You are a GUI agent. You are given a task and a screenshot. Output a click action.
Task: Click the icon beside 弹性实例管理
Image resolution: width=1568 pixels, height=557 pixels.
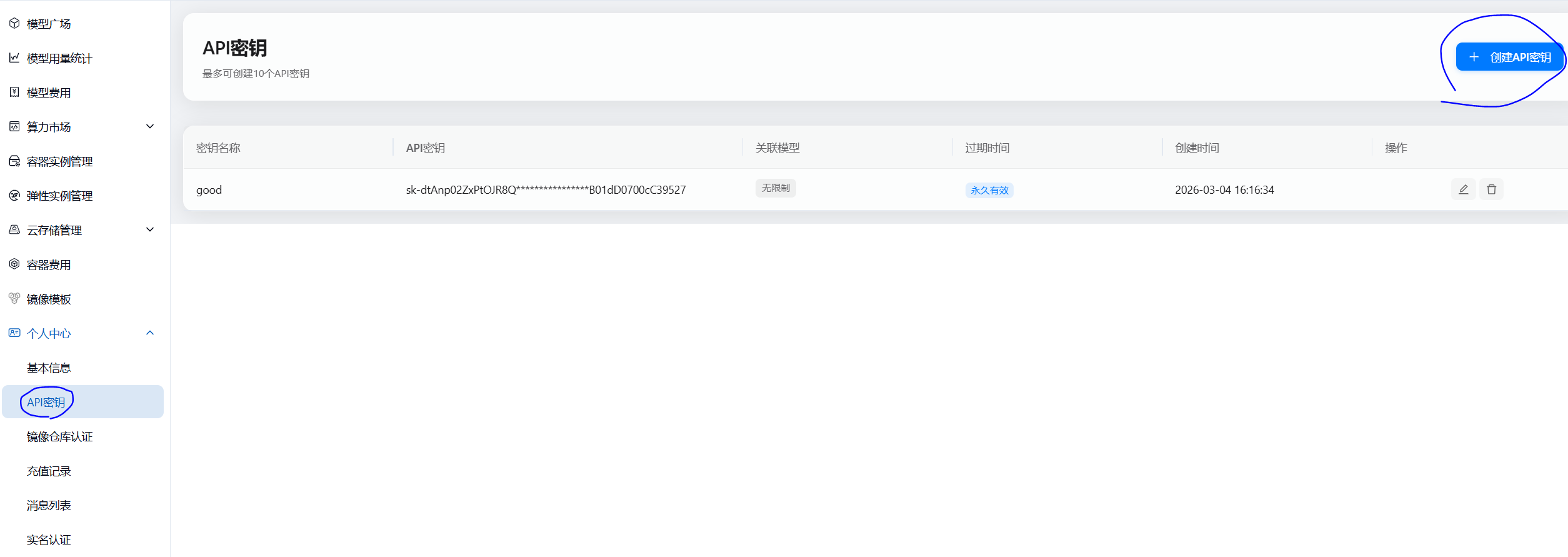tap(14, 196)
